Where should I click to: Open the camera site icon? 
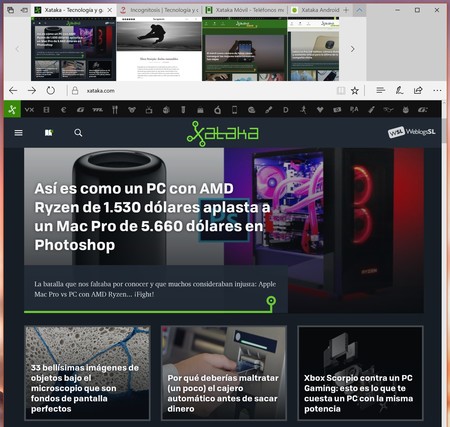coord(337,110)
